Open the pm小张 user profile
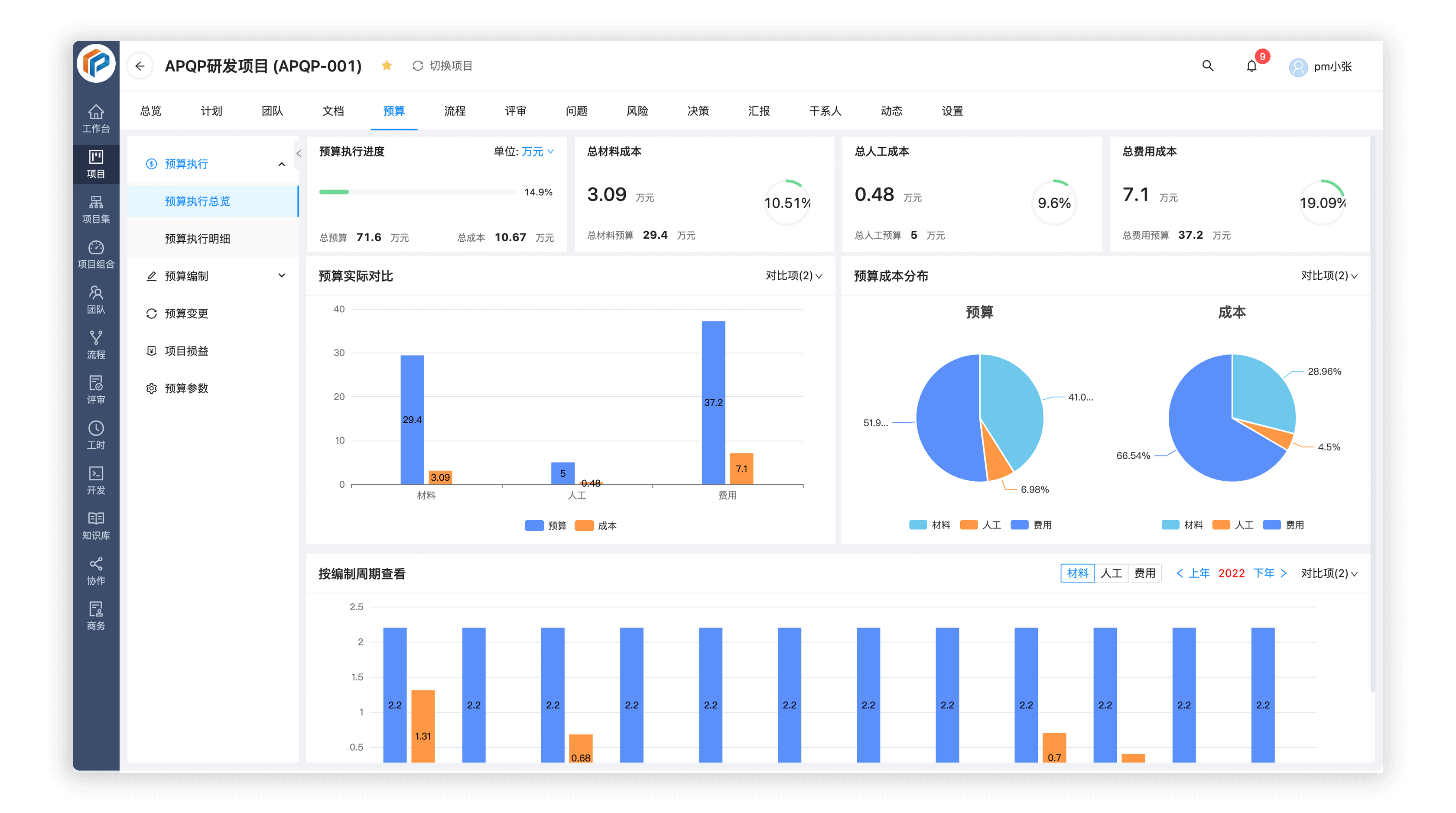The image size is (1456, 813). point(1320,67)
